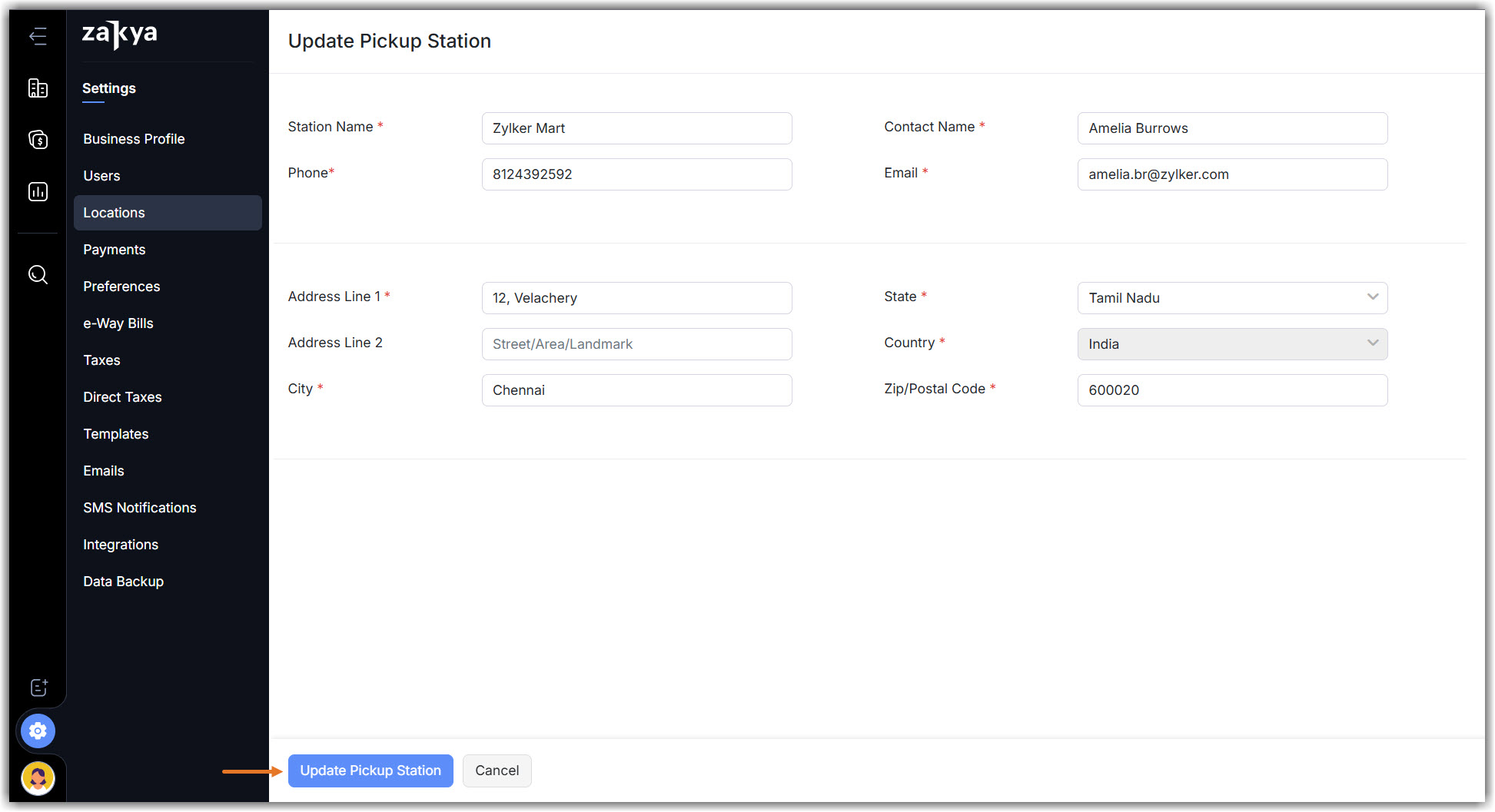1495x812 pixels.
Task: Click the quick-create note icon in the left rail
Action: (x=38, y=688)
